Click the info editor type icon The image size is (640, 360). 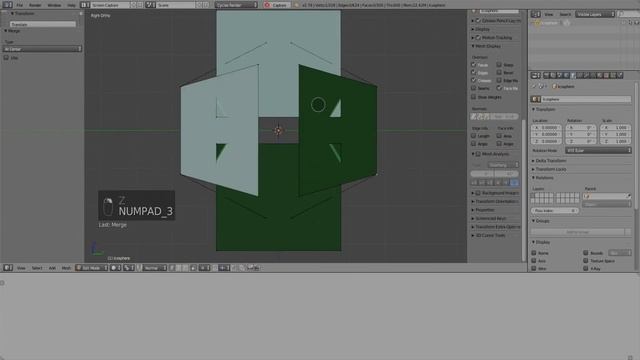pos(7,5)
